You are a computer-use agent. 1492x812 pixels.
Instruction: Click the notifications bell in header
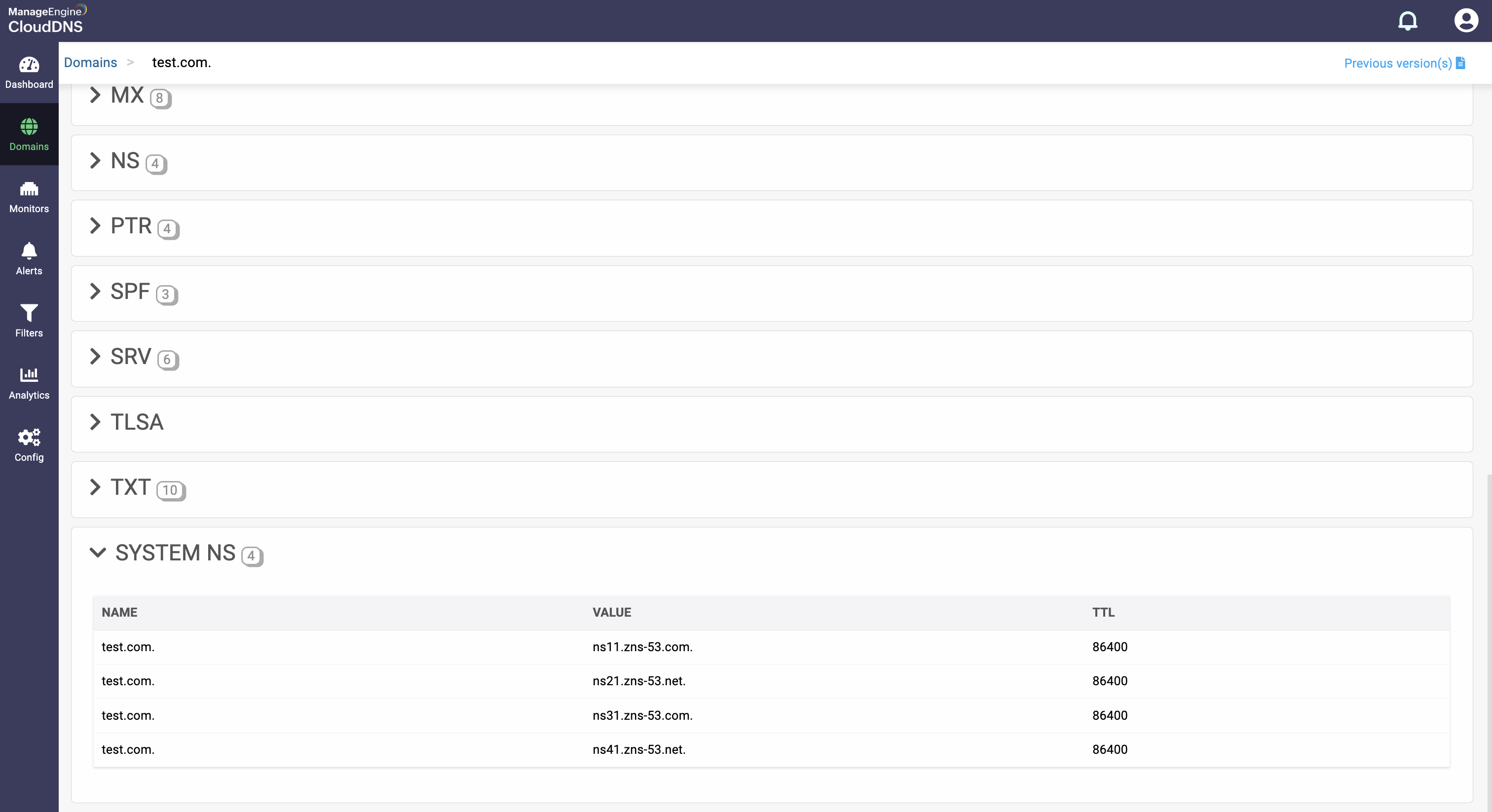(1408, 21)
